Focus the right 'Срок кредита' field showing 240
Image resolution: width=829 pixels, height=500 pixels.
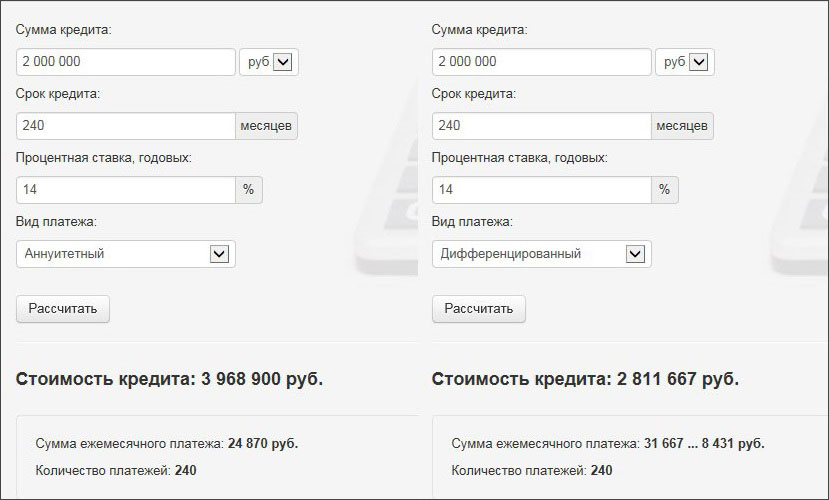(x=541, y=126)
